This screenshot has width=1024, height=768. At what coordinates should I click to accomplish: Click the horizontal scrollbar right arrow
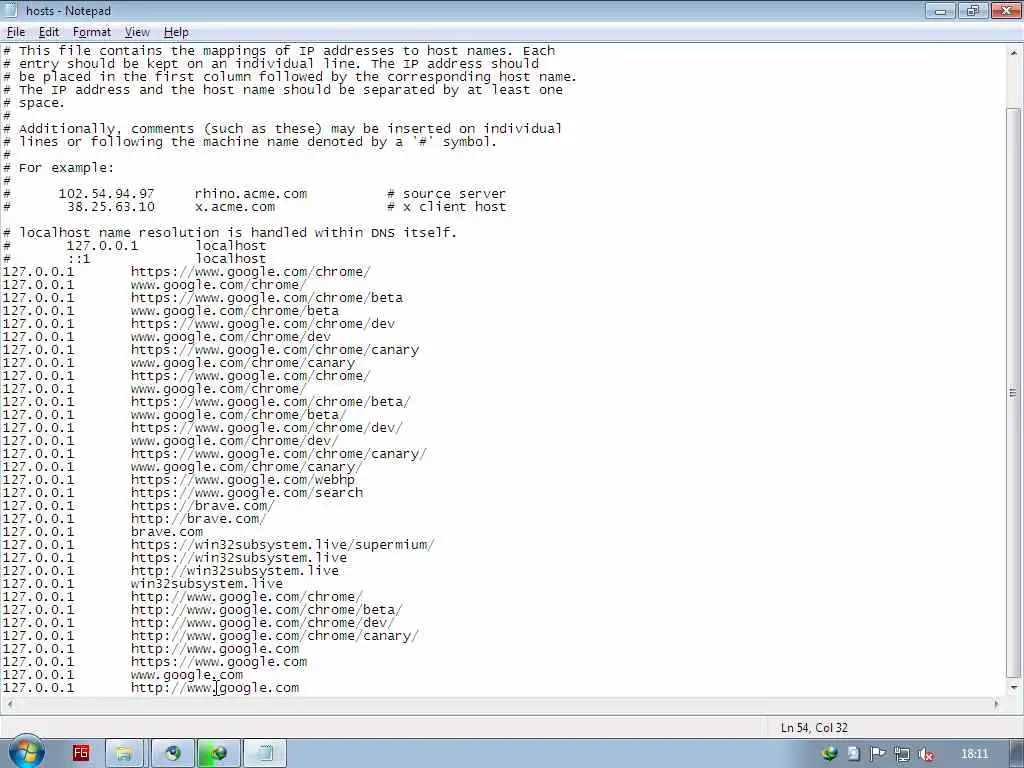pos(997,705)
